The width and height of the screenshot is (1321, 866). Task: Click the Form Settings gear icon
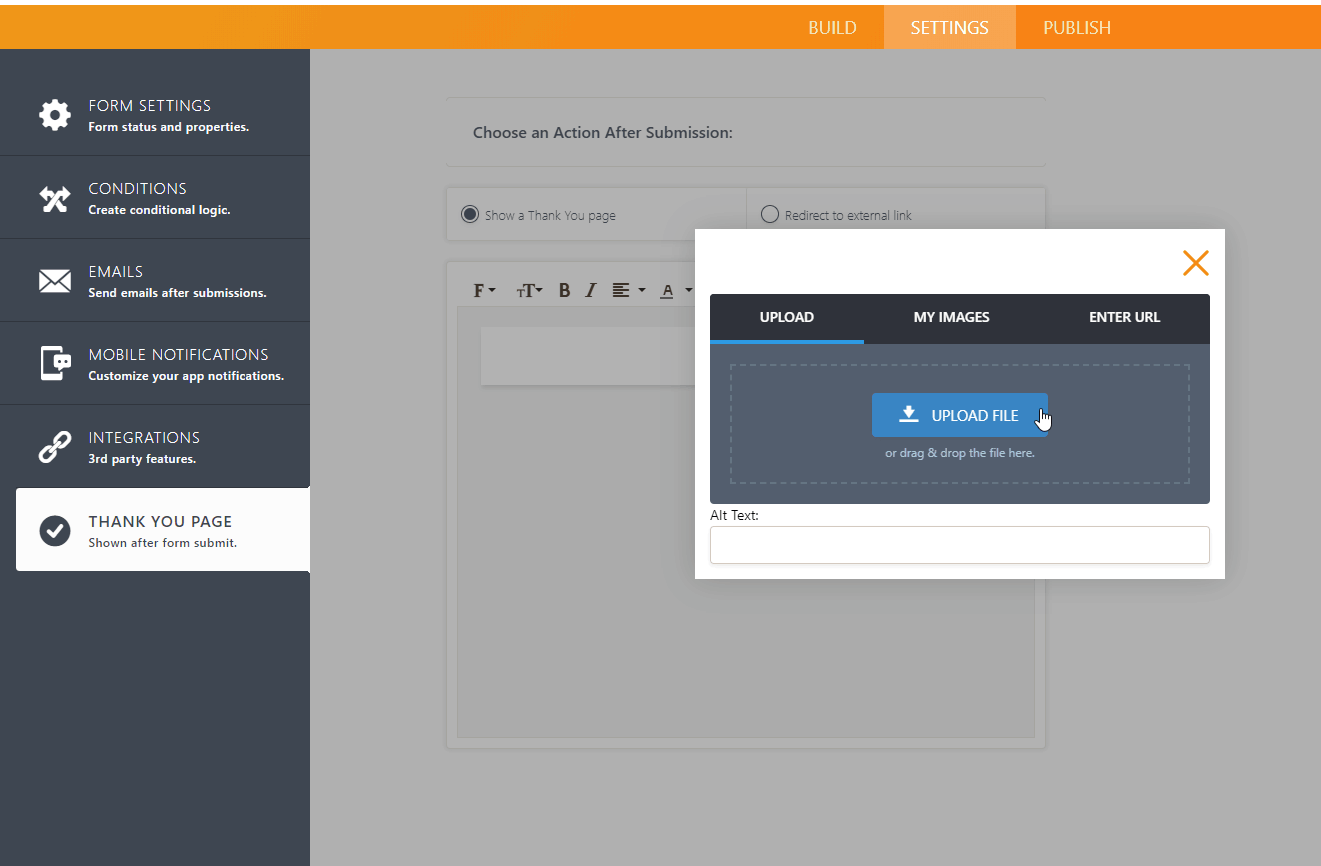(55, 115)
